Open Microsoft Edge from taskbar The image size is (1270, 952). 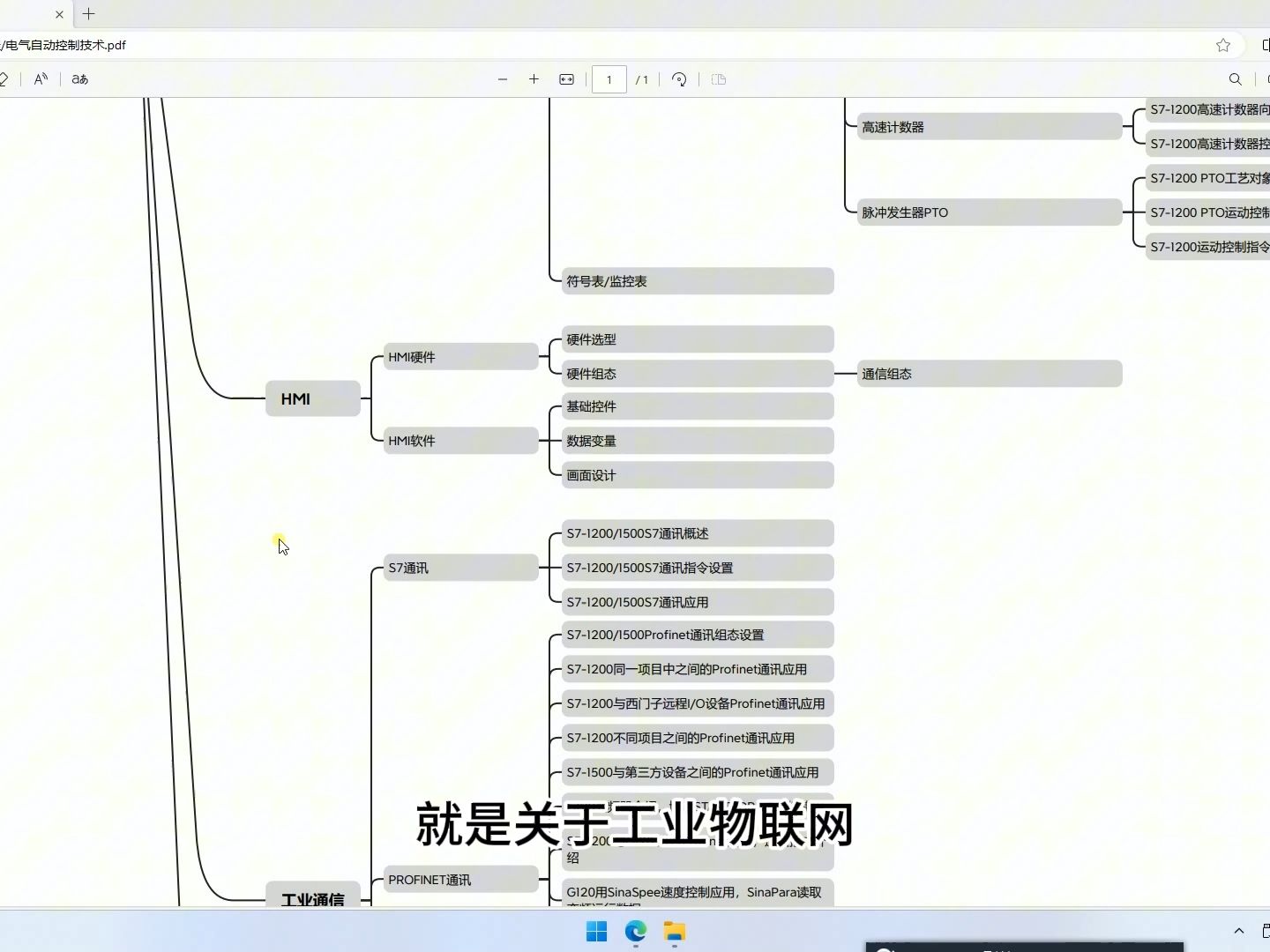(636, 932)
